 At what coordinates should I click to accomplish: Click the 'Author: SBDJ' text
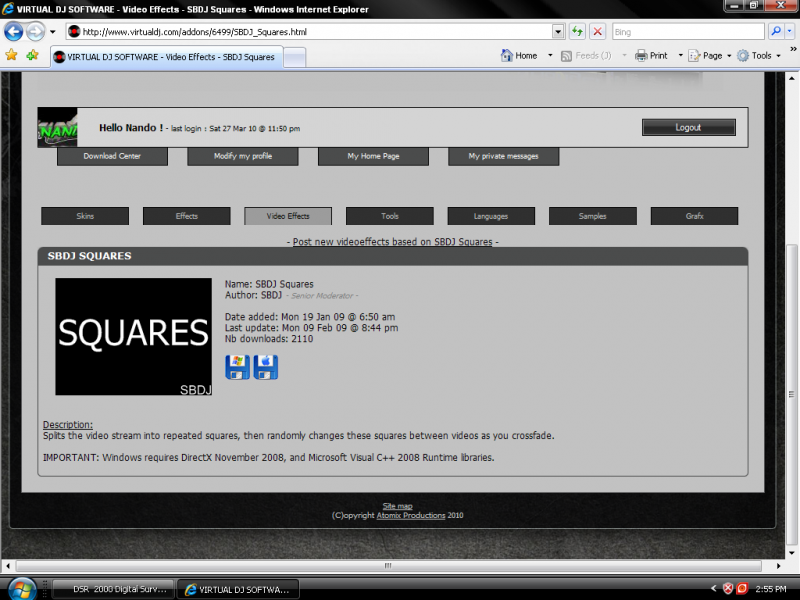(x=254, y=295)
